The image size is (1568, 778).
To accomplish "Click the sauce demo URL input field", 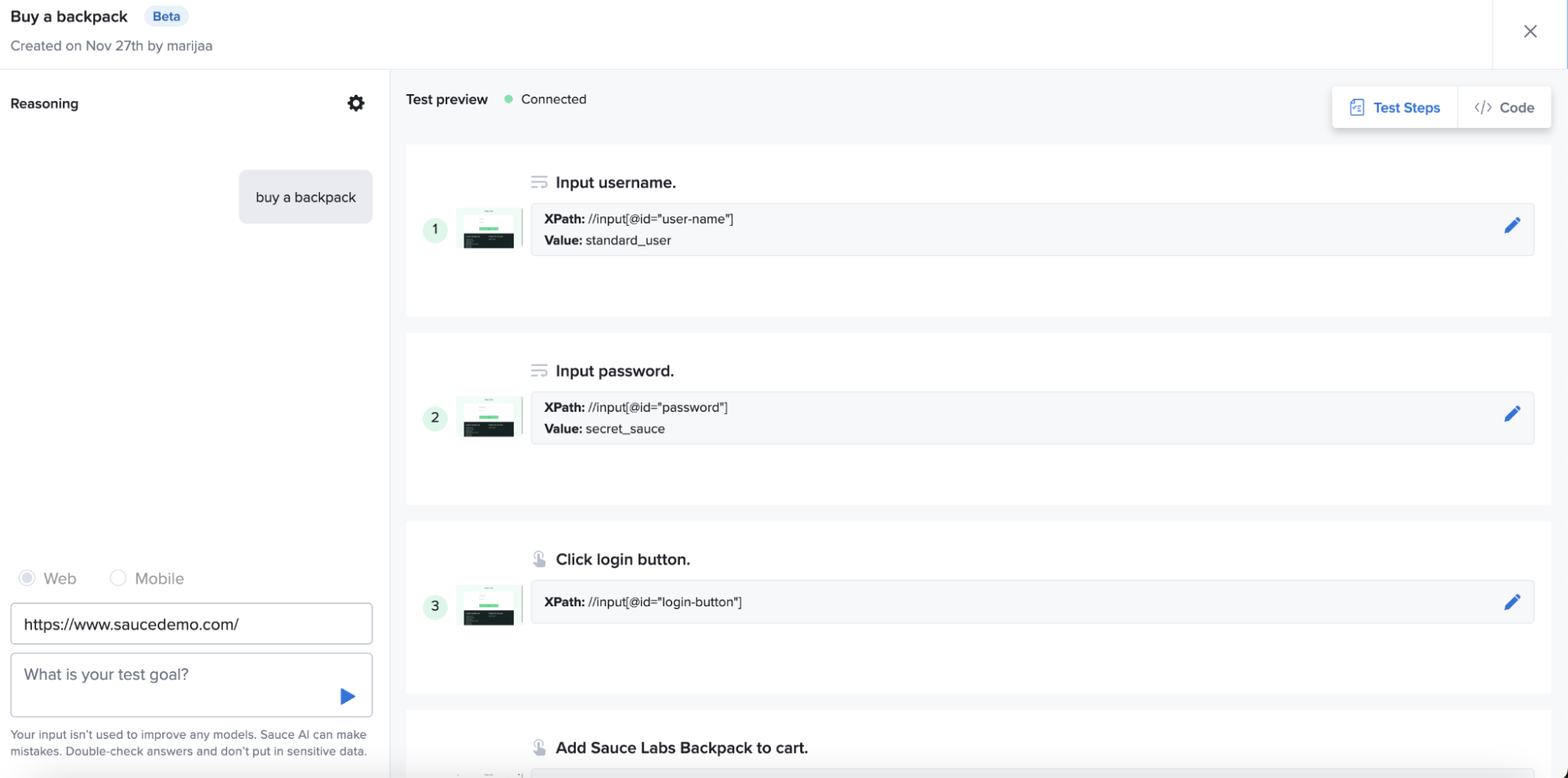I will tap(191, 623).
